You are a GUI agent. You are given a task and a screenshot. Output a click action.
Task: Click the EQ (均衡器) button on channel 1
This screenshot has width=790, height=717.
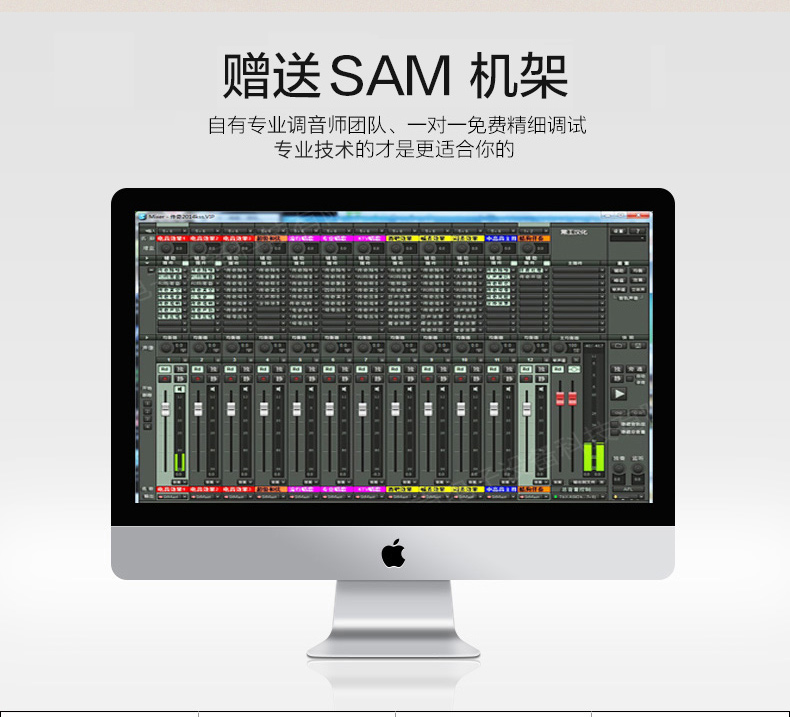point(170,337)
